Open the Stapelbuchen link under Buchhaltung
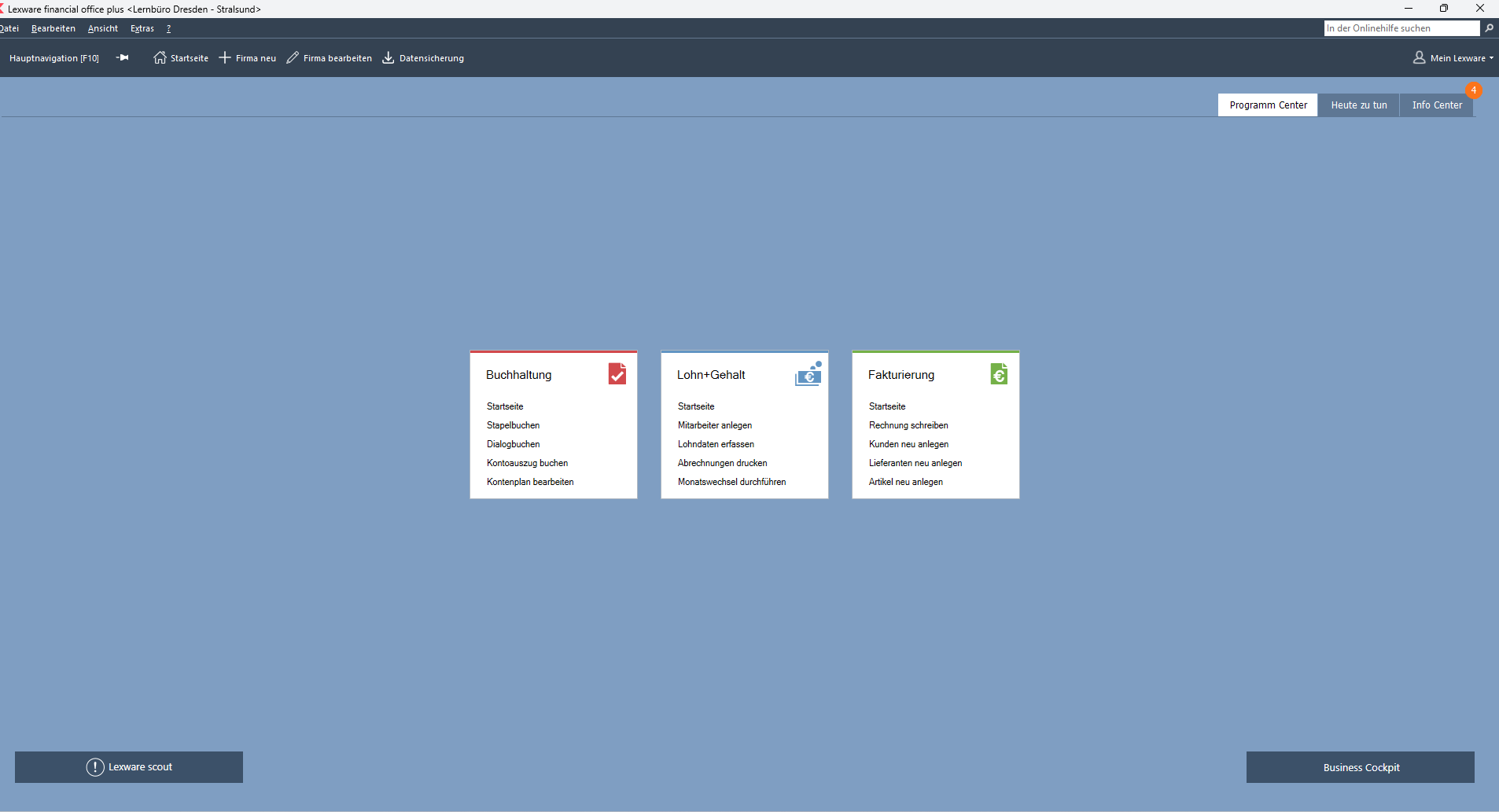The height and width of the screenshot is (812, 1499). 513,425
